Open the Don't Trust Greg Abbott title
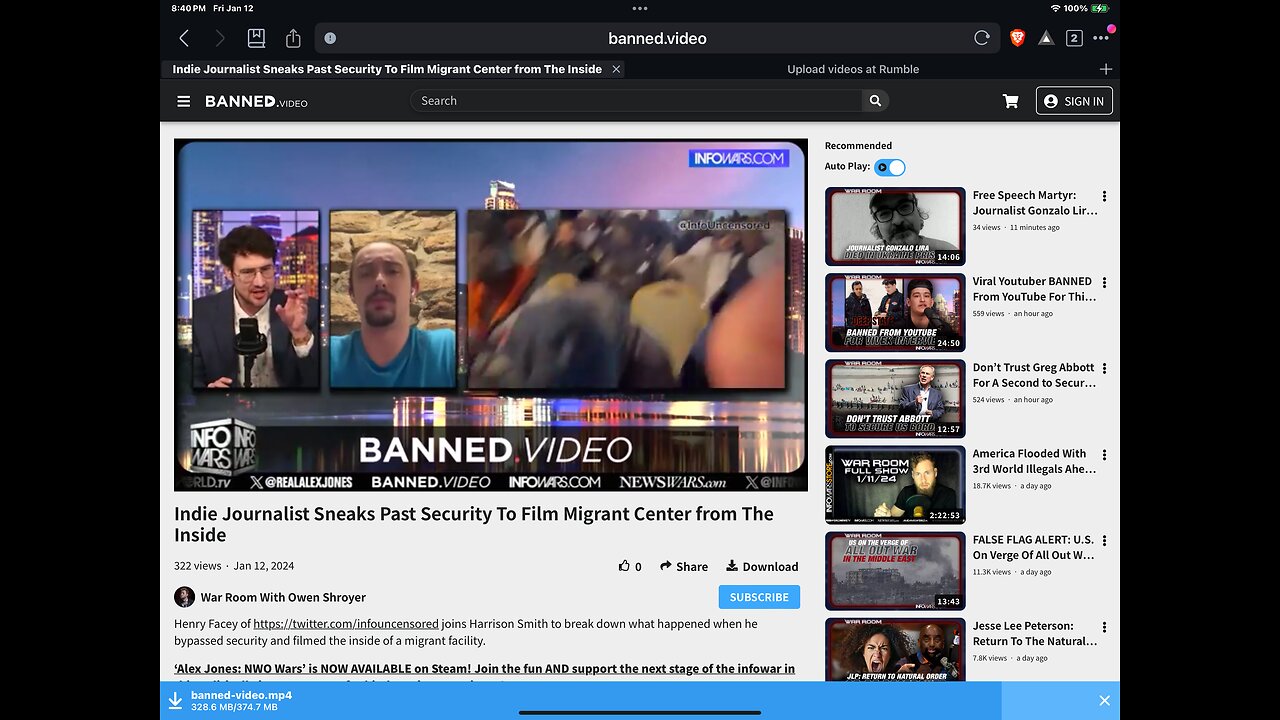 (x=1034, y=375)
